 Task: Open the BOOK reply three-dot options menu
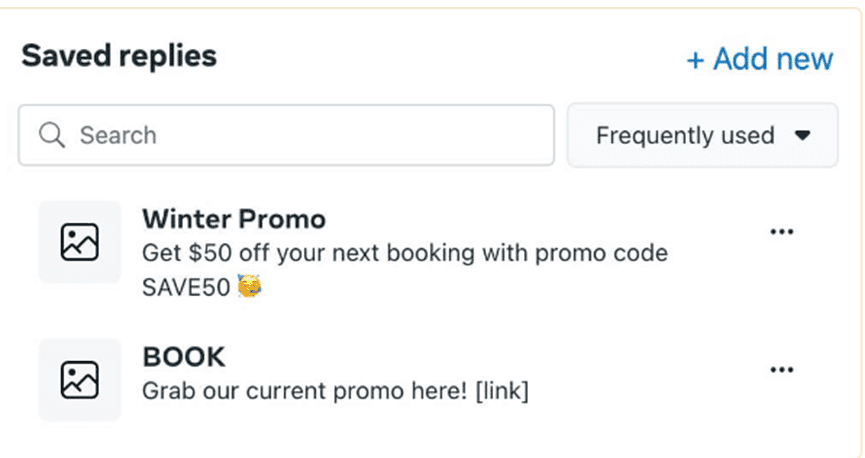(x=782, y=370)
